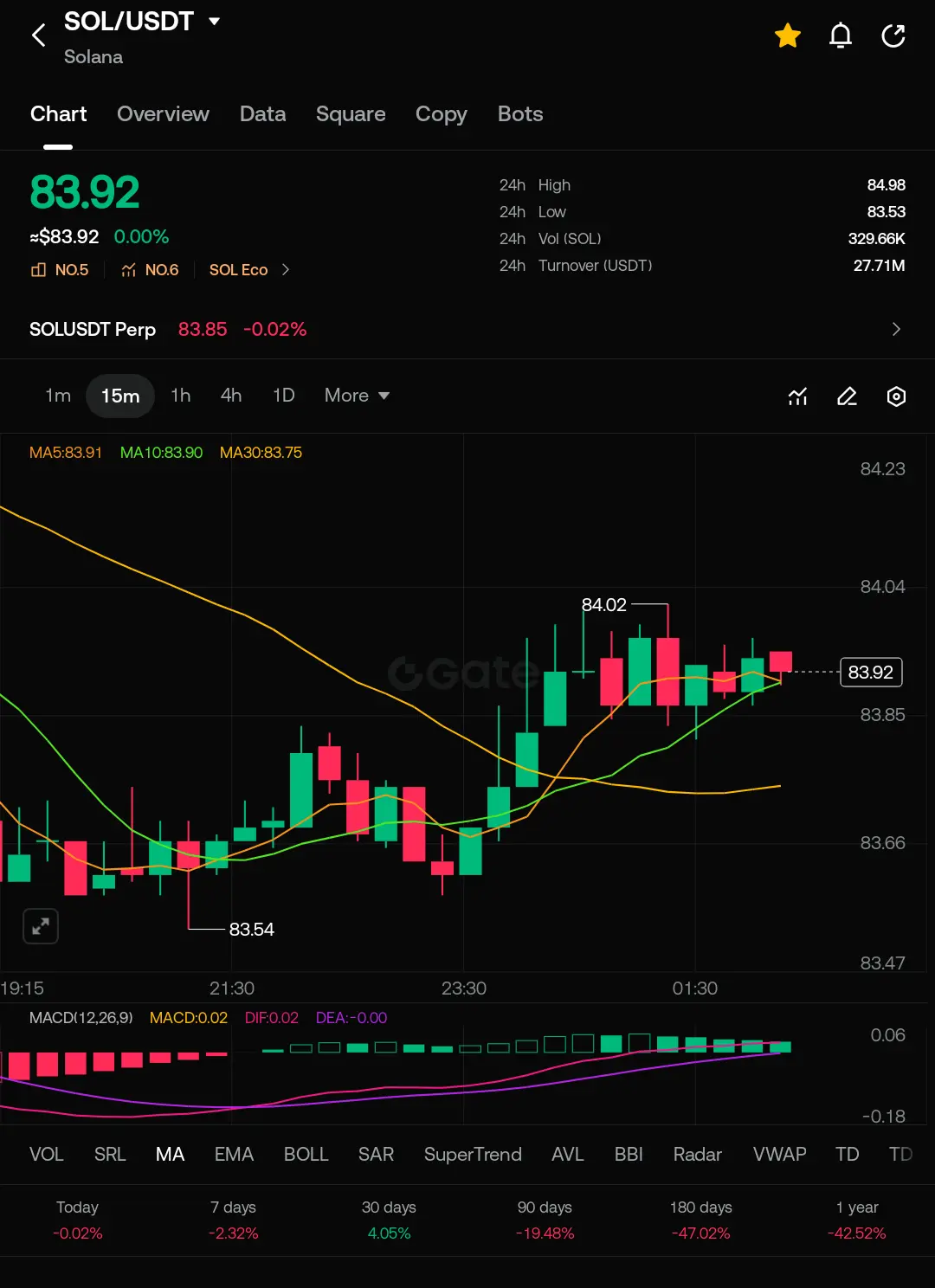Switch to the Chart tab
This screenshot has width=935, height=1288.
pyautogui.click(x=58, y=114)
